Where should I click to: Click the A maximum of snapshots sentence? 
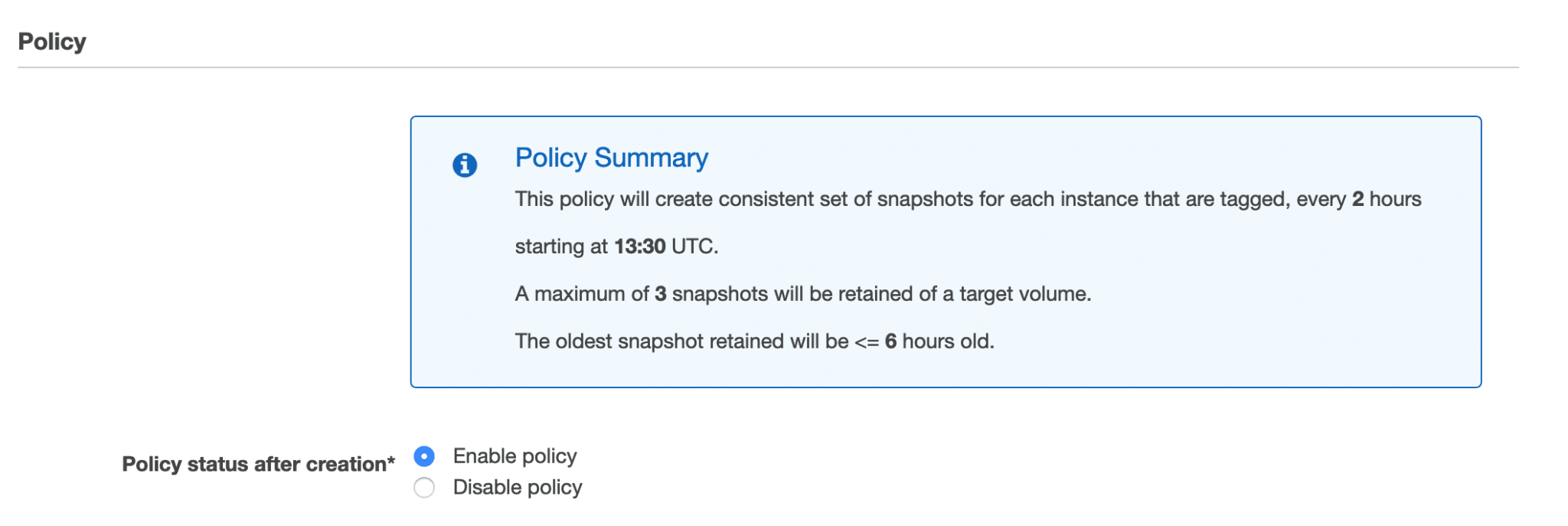pos(802,294)
